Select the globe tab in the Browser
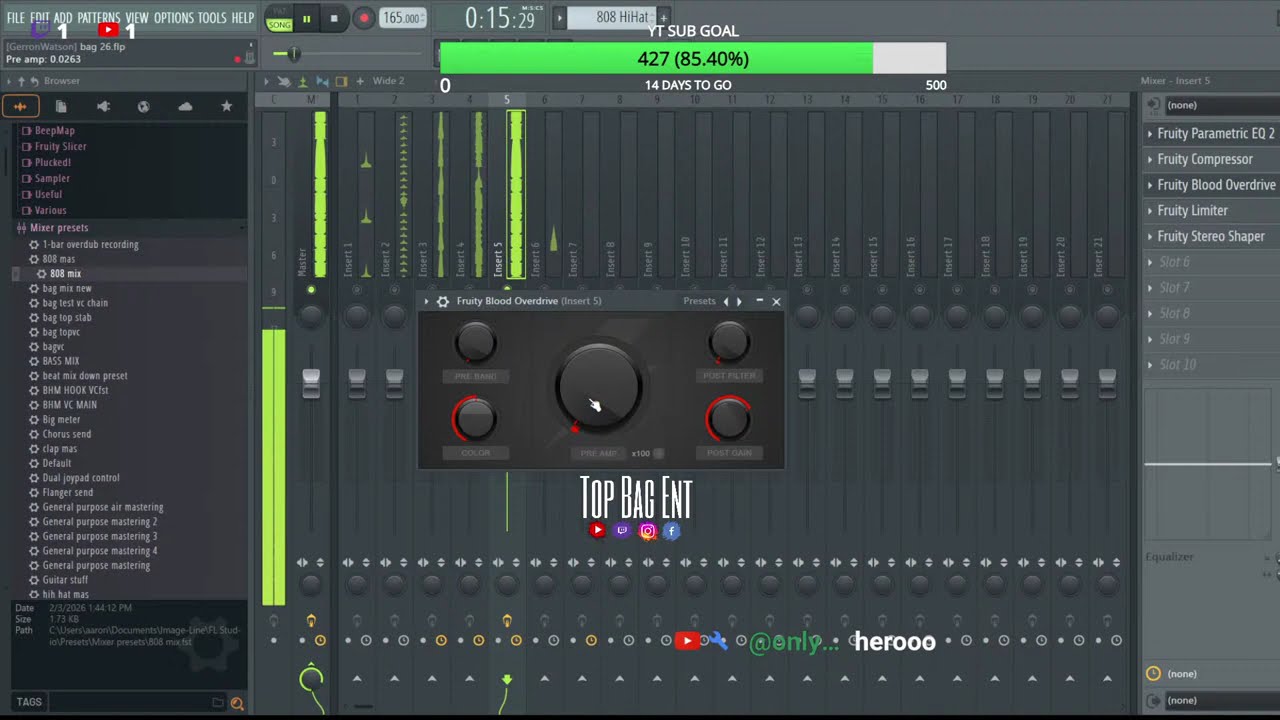1280x720 pixels. [x=143, y=106]
